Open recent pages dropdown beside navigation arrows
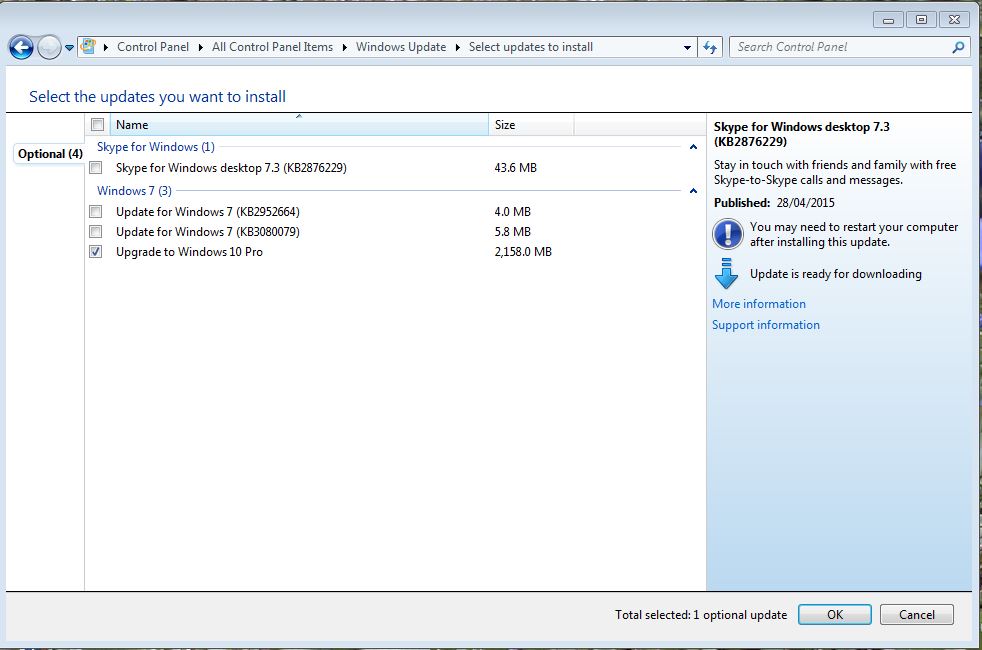 [69, 48]
